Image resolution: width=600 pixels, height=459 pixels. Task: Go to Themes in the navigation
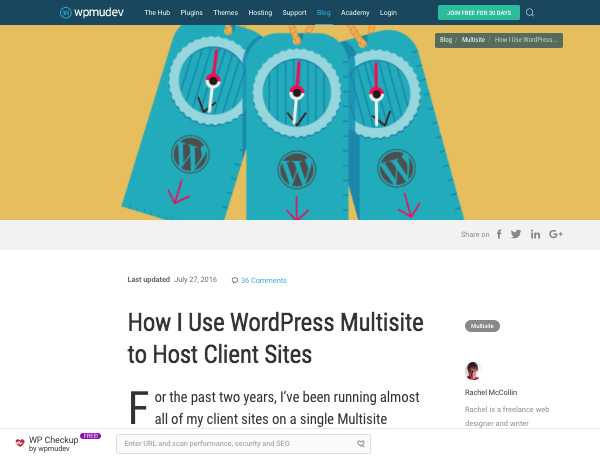click(225, 13)
